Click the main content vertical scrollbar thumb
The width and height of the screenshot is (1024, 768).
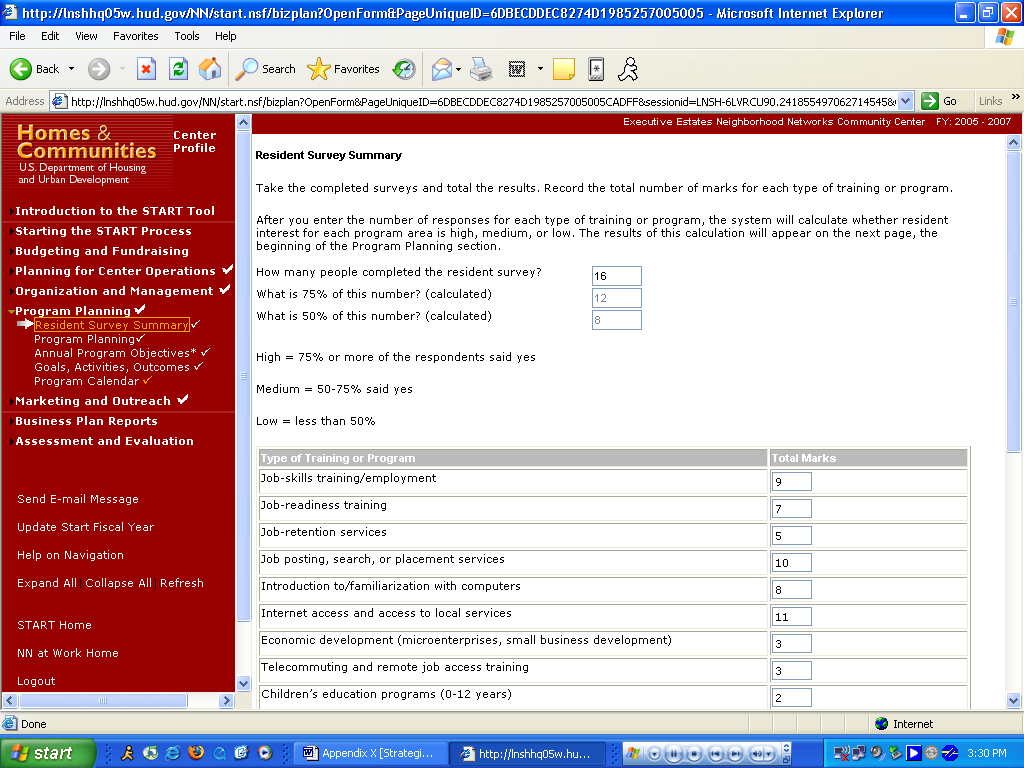(1014, 302)
